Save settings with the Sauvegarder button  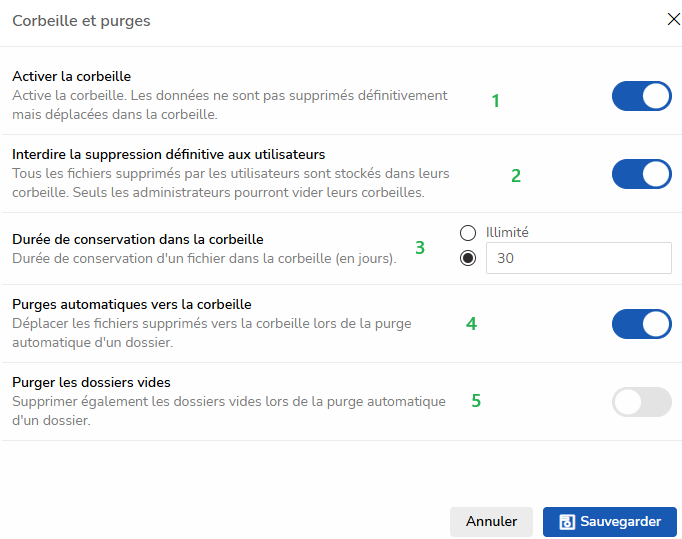point(609,522)
